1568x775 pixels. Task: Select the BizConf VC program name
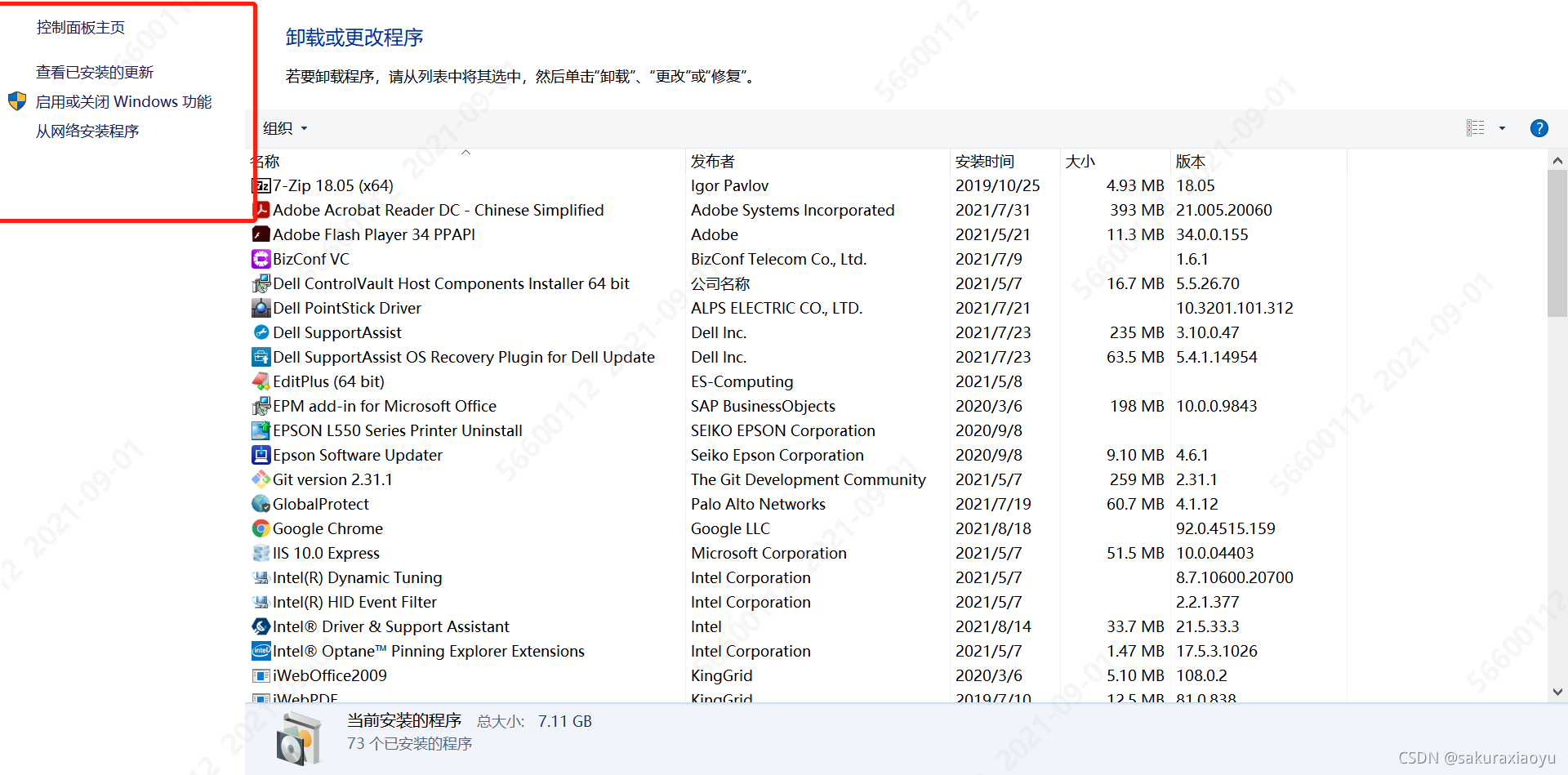click(311, 260)
